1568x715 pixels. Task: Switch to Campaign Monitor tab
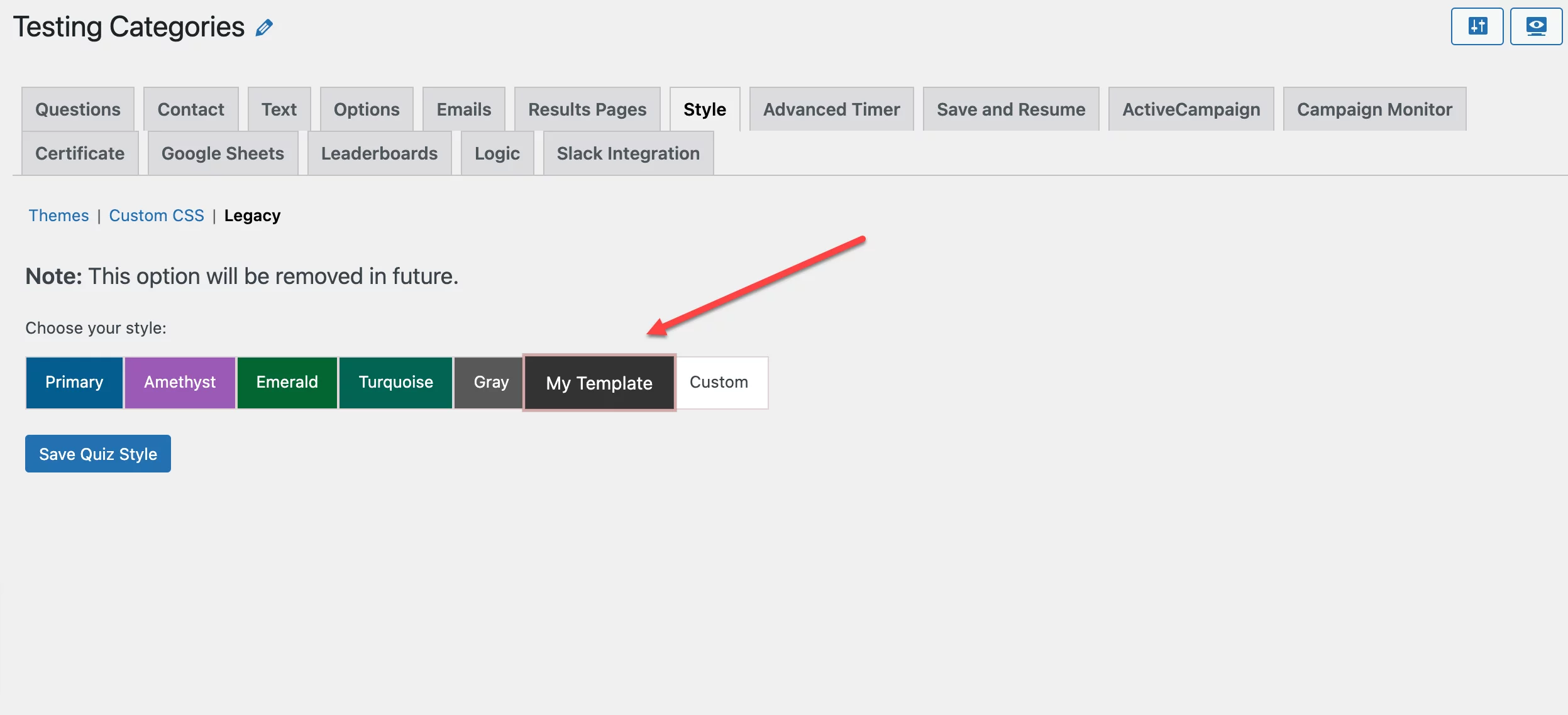tap(1374, 109)
